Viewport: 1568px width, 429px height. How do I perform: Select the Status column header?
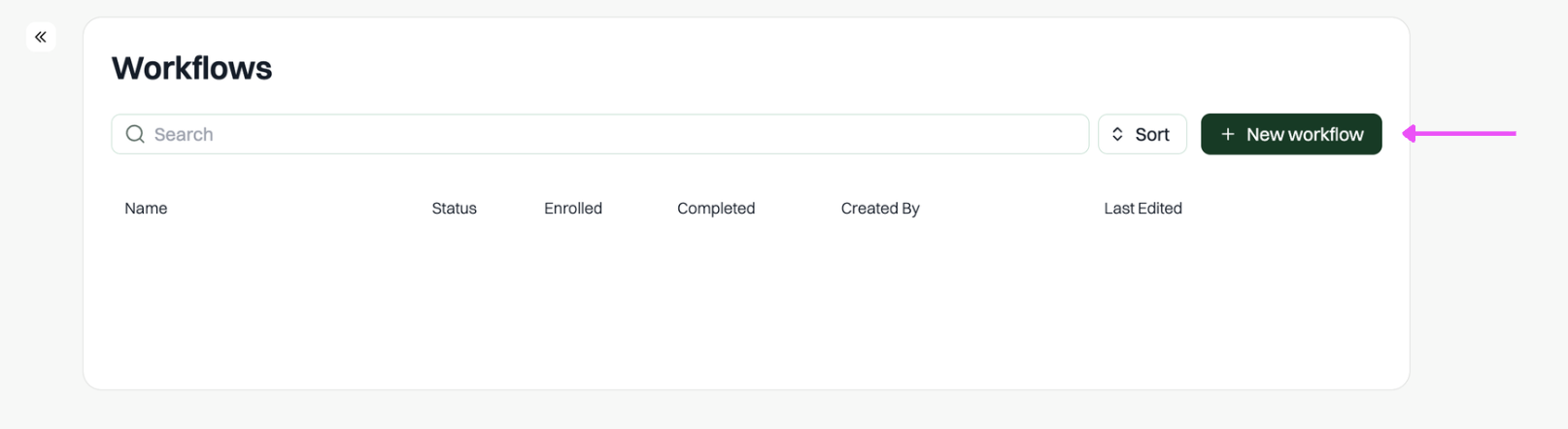pyautogui.click(x=454, y=208)
